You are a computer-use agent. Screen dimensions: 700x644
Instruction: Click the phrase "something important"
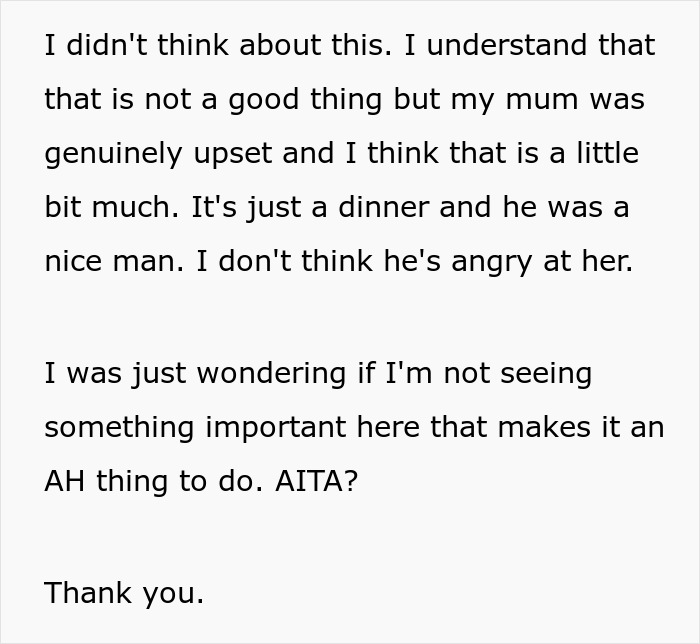(x=189, y=427)
